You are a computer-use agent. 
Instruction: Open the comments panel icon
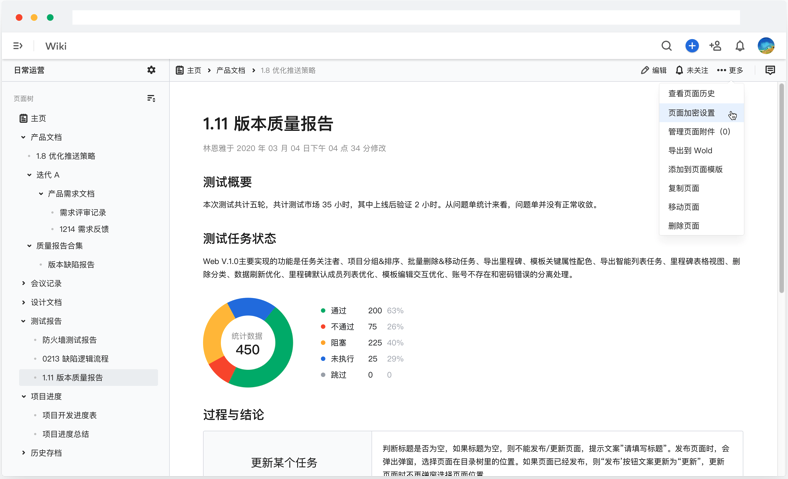click(770, 70)
